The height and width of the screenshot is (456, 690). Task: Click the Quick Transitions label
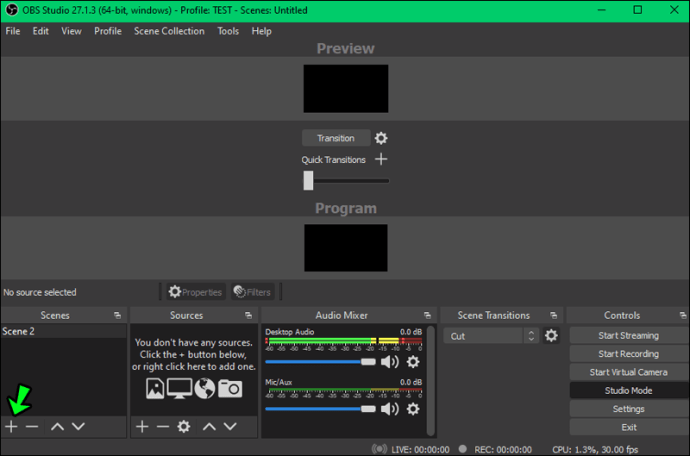coord(334,160)
